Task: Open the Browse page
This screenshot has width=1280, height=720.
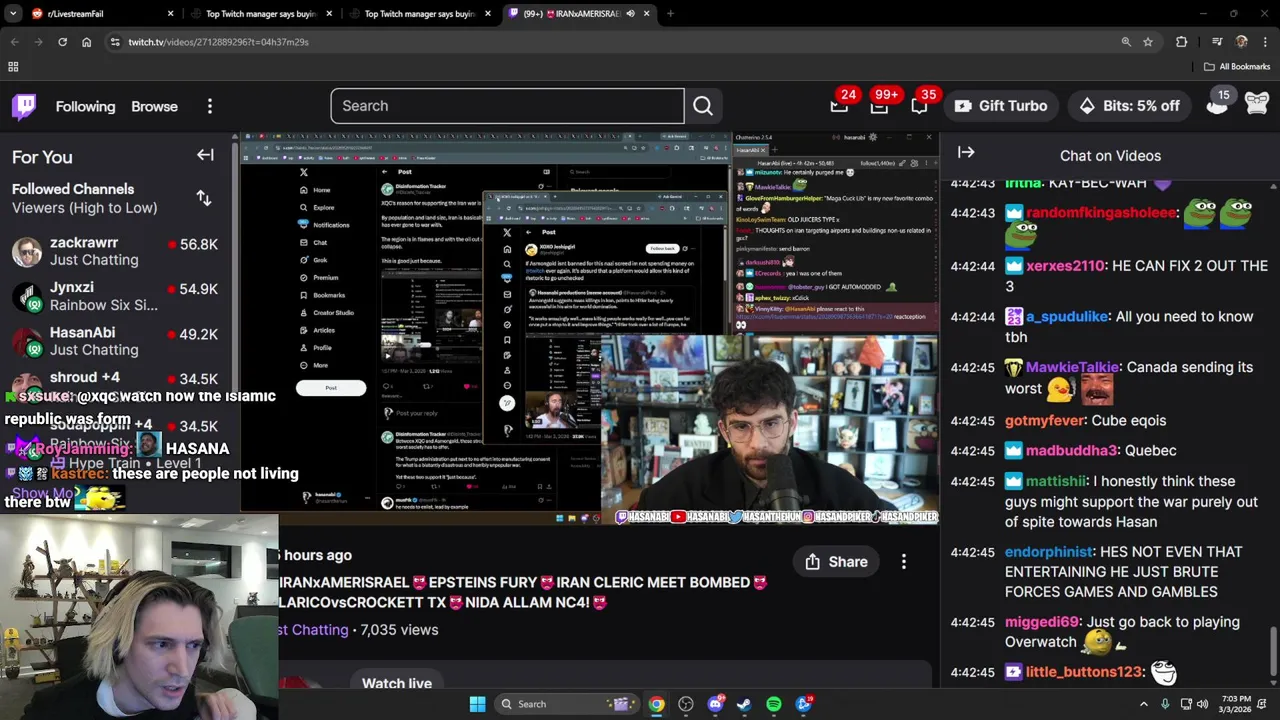Action: 154,106
